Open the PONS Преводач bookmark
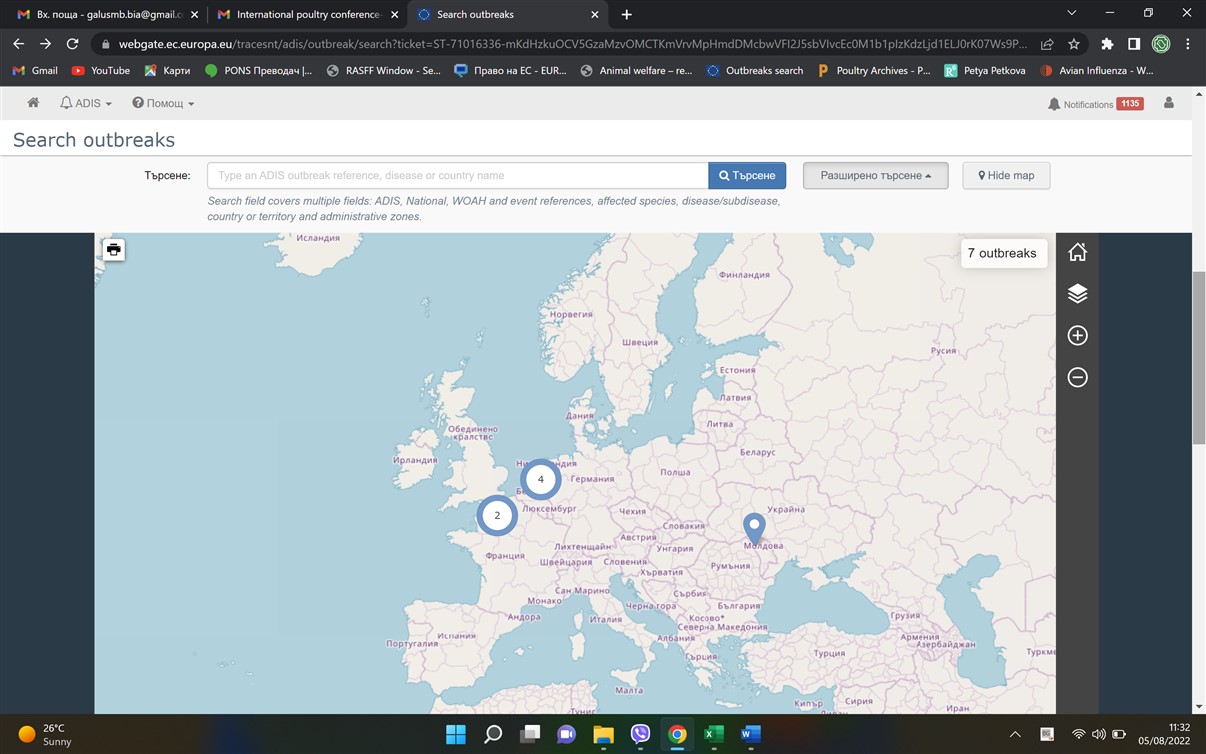The width and height of the screenshot is (1206, 754). (258, 71)
